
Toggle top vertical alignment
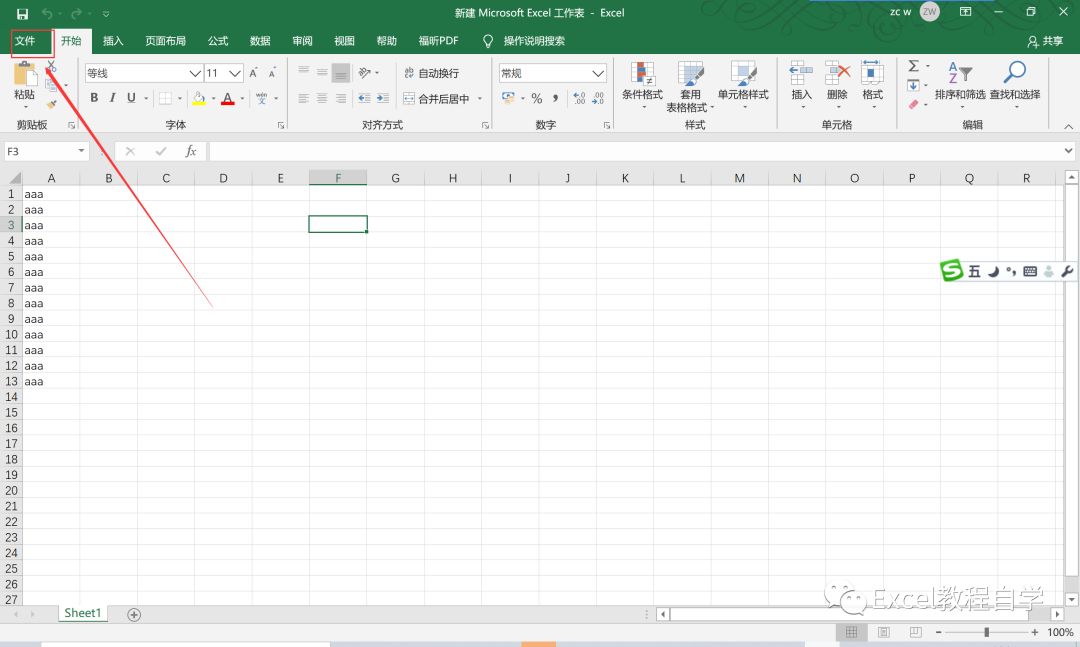(304, 71)
